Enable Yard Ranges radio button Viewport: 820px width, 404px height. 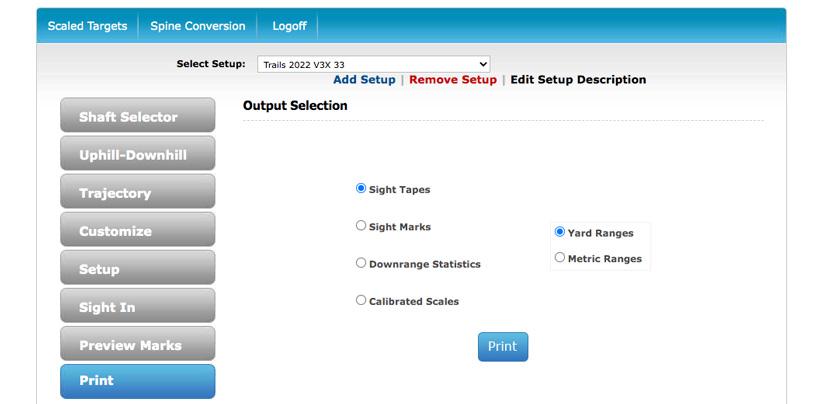click(x=560, y=232)
